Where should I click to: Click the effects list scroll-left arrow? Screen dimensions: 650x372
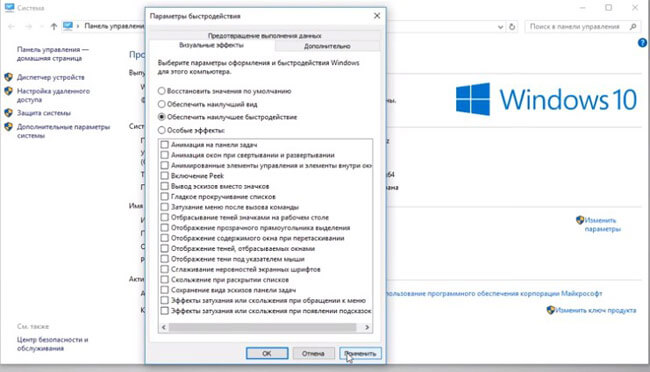164,327
